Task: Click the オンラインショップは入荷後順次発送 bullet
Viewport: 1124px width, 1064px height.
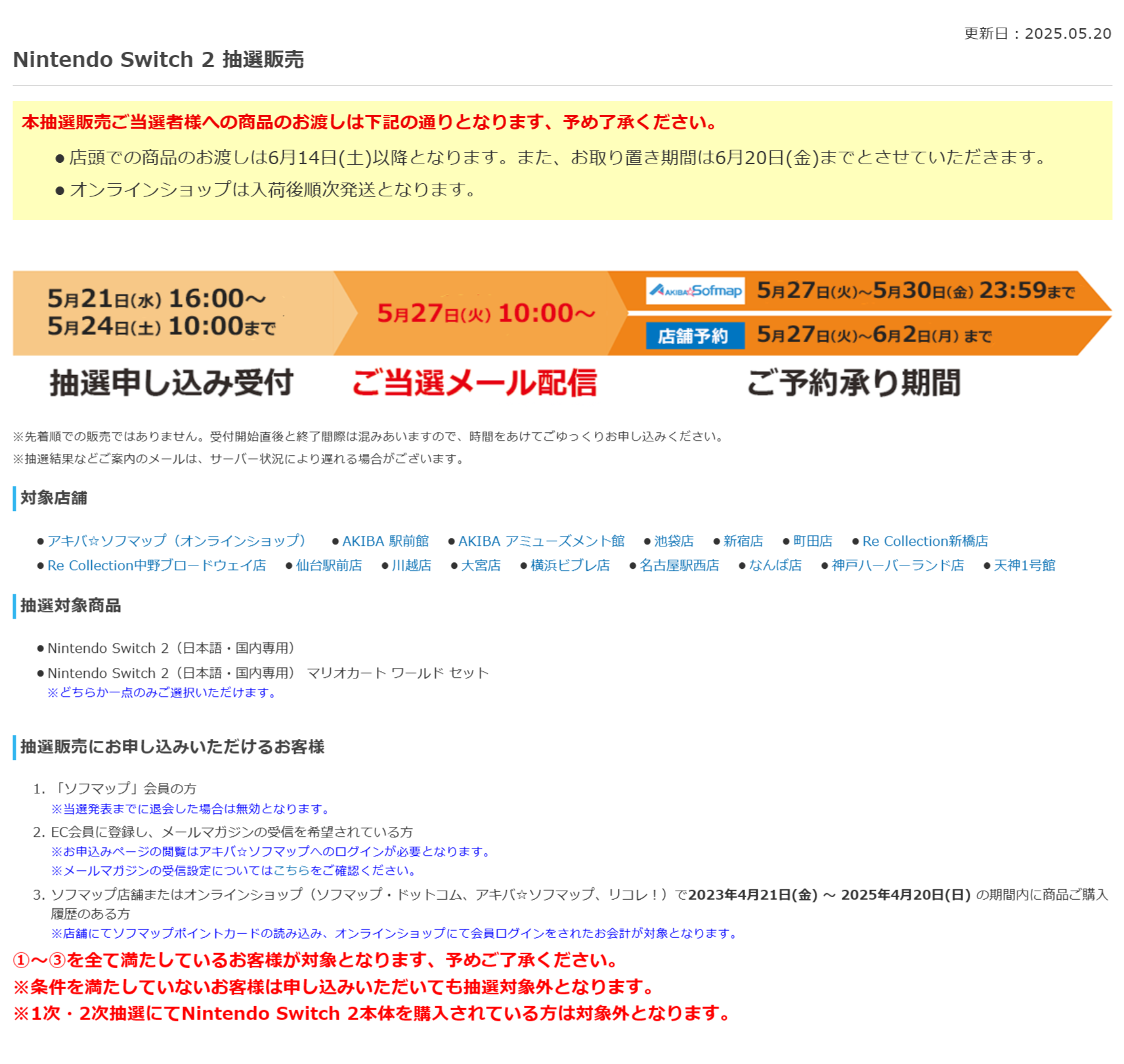Action: tap(272, 190)
